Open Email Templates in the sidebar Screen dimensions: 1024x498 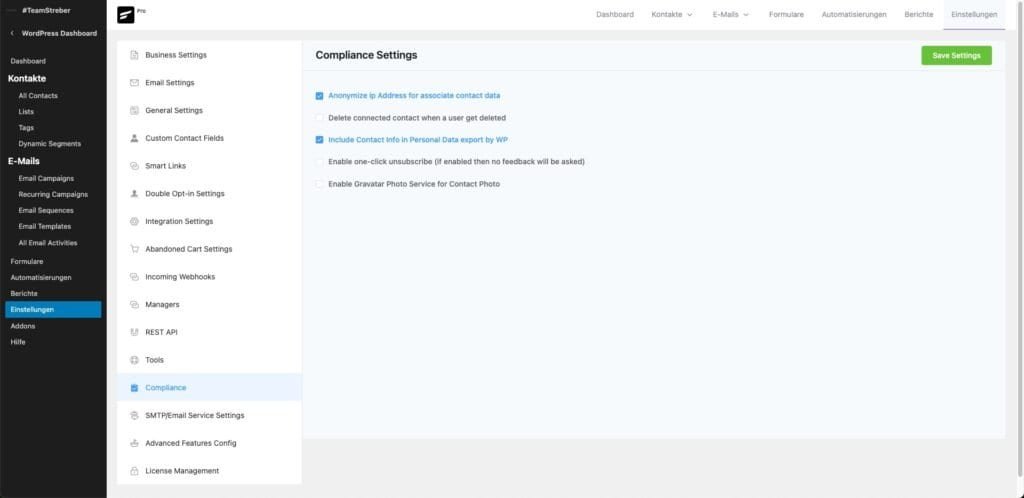click(44, 226)
